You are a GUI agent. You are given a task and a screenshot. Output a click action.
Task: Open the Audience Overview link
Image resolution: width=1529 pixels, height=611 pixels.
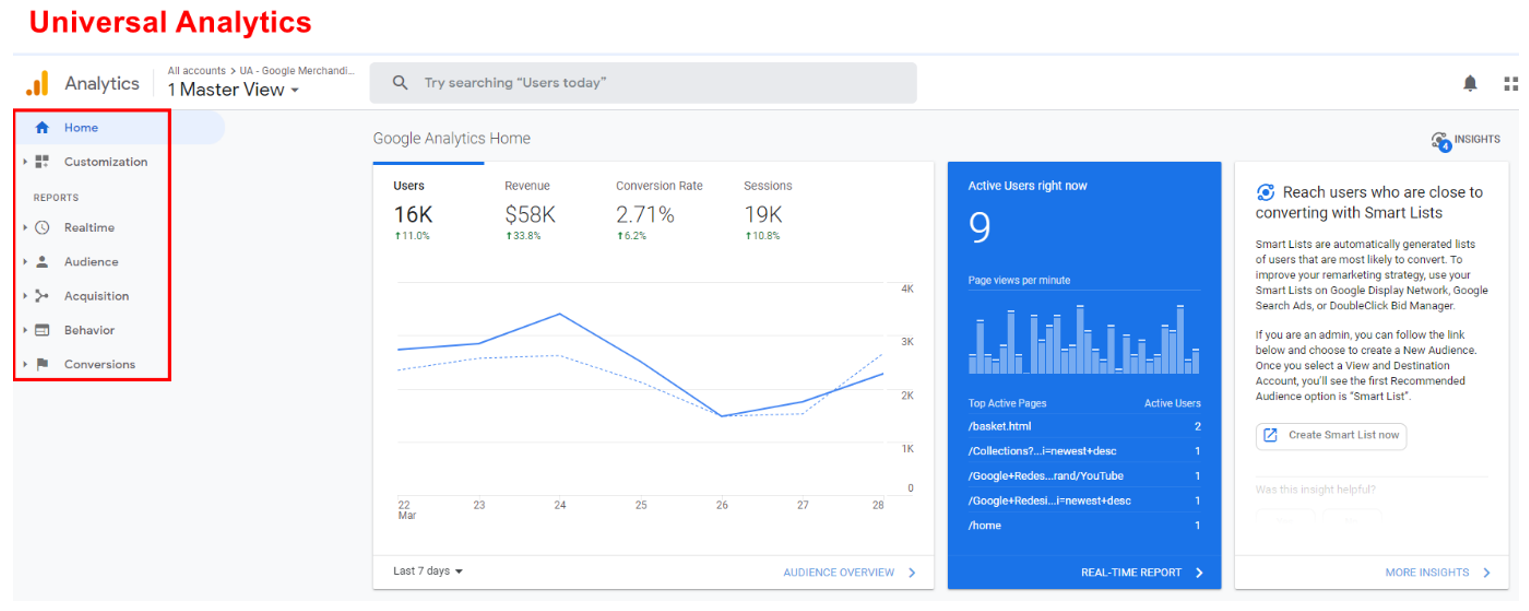point(839,572)
